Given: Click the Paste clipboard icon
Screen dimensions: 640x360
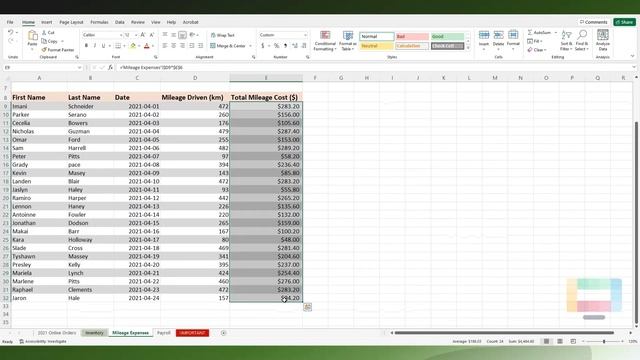Looking at the screenshot, I should [x=32, y=36].
